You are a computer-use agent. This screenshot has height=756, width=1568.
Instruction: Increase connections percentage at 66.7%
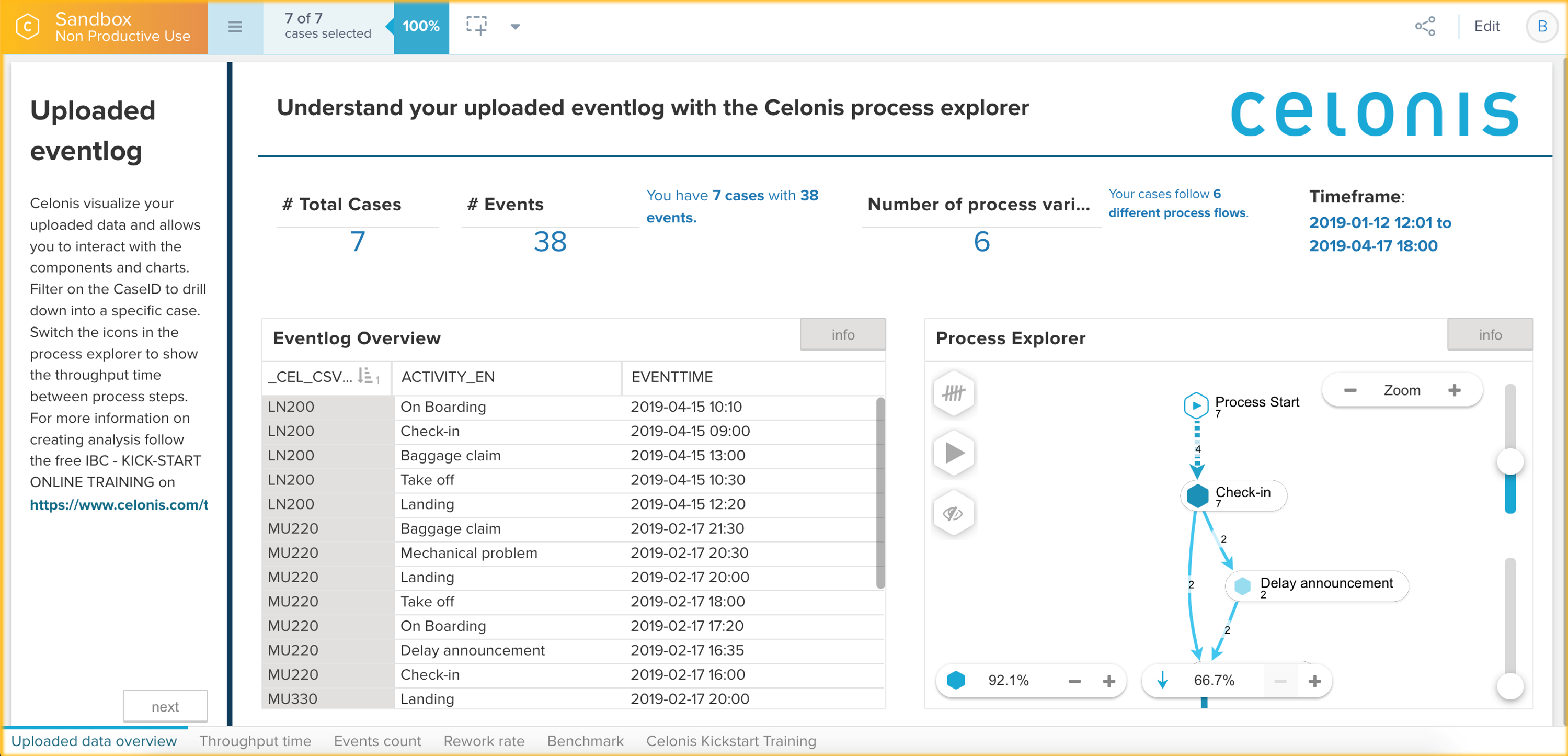tap(1314, 681)
